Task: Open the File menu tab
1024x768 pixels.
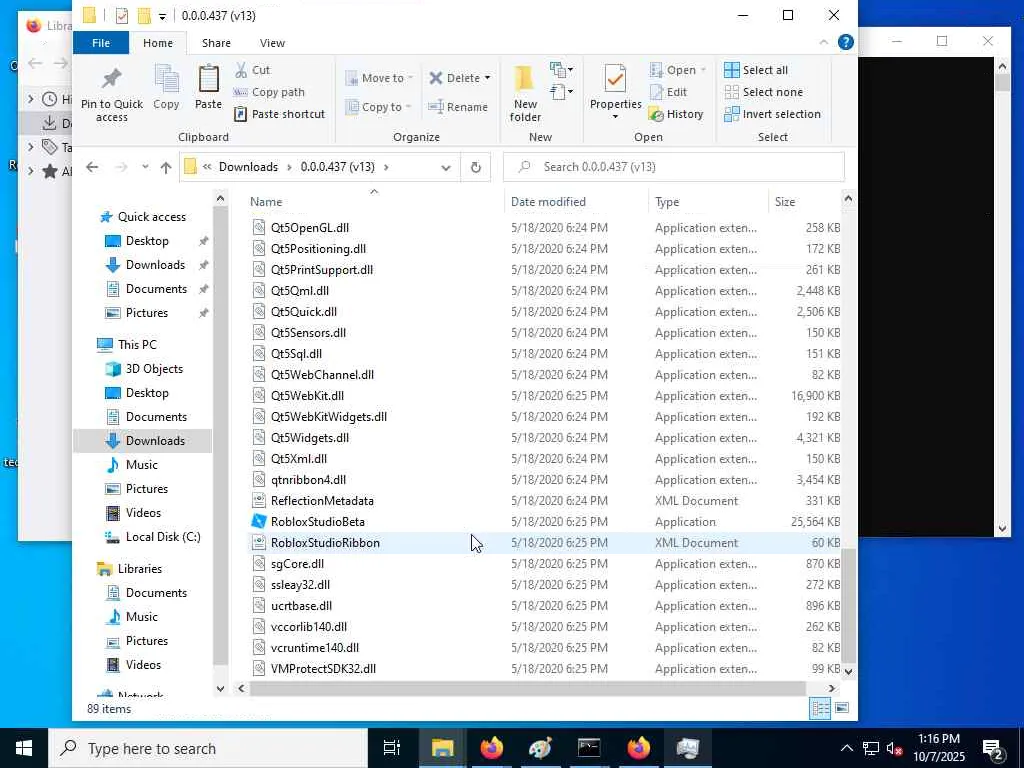Action: (101, 43)
